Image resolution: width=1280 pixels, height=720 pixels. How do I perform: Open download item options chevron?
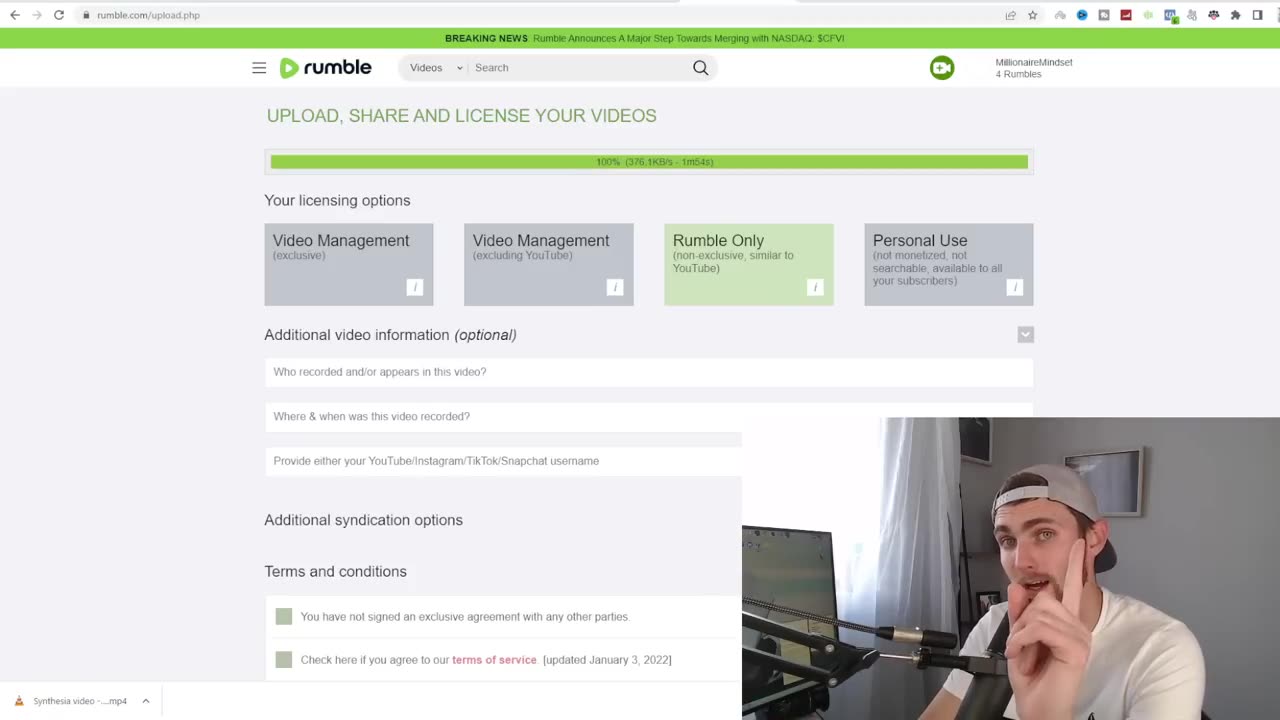tap(146, 701)
